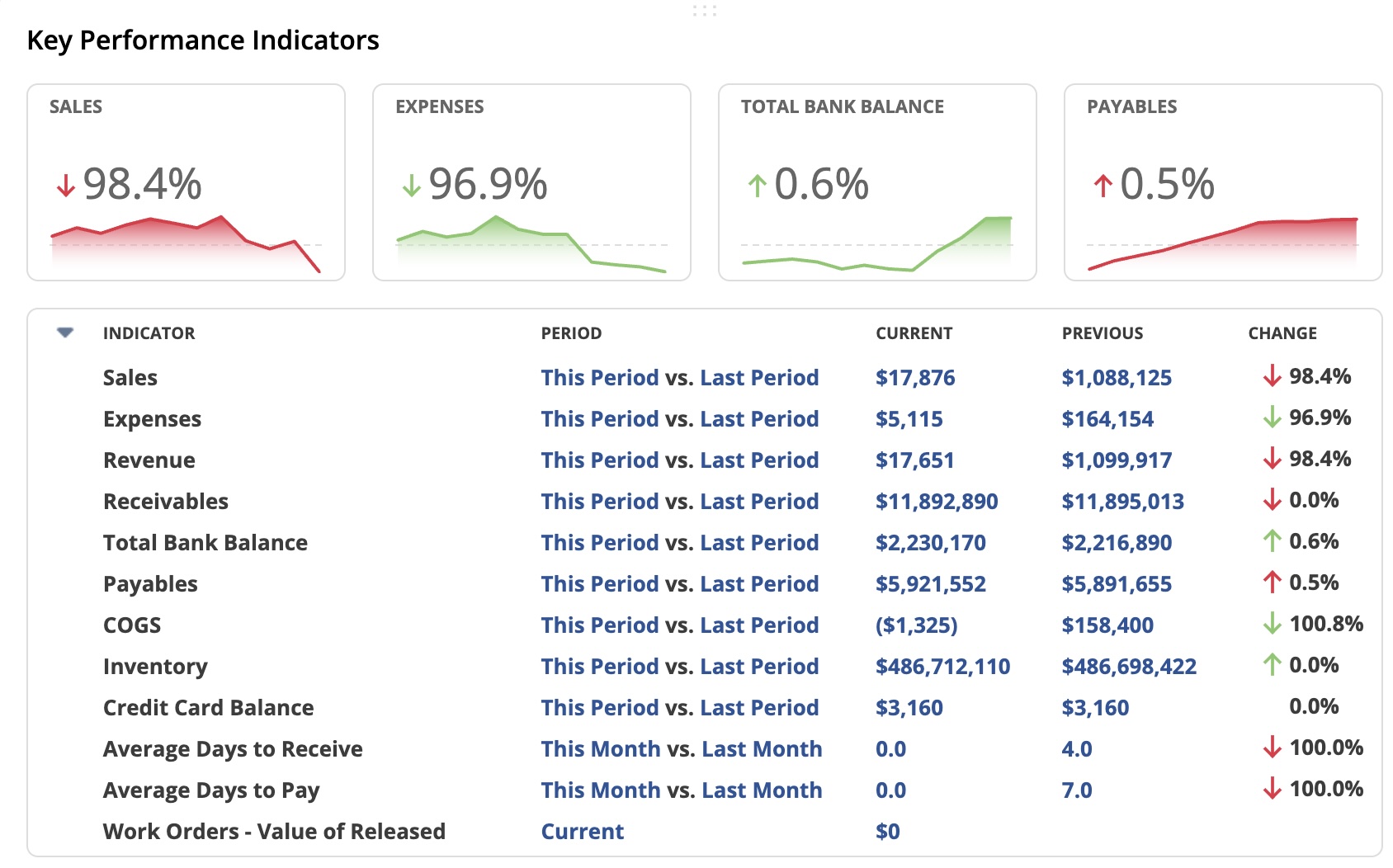1393x868 pixels.
Task: Open Expenses This Period link
Action: (x=599, y=419)
